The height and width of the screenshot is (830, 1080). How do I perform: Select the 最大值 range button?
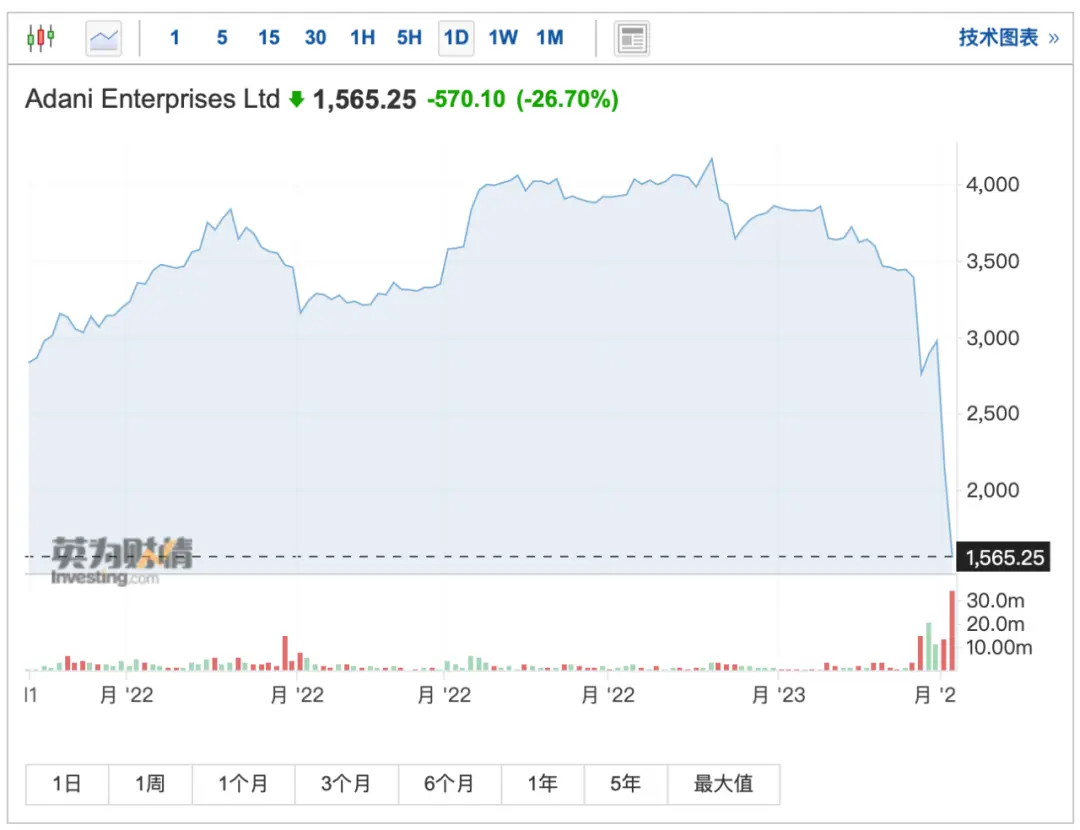coord(723,784)
